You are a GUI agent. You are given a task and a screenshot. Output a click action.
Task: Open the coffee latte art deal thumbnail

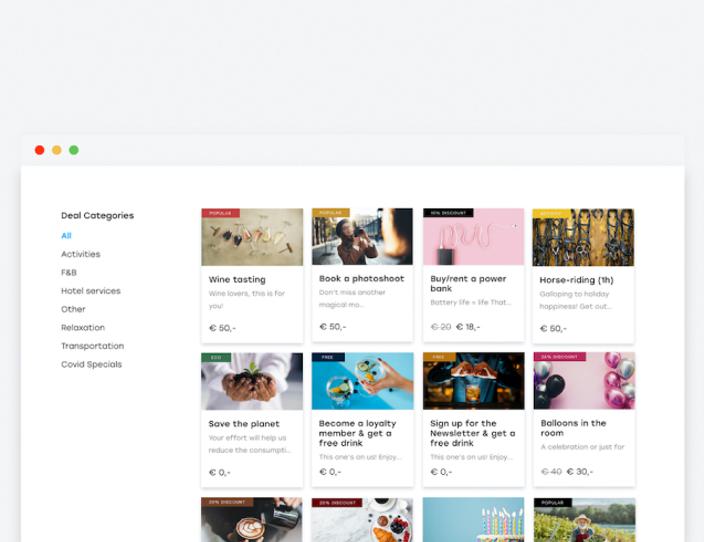tap(252, 522)
